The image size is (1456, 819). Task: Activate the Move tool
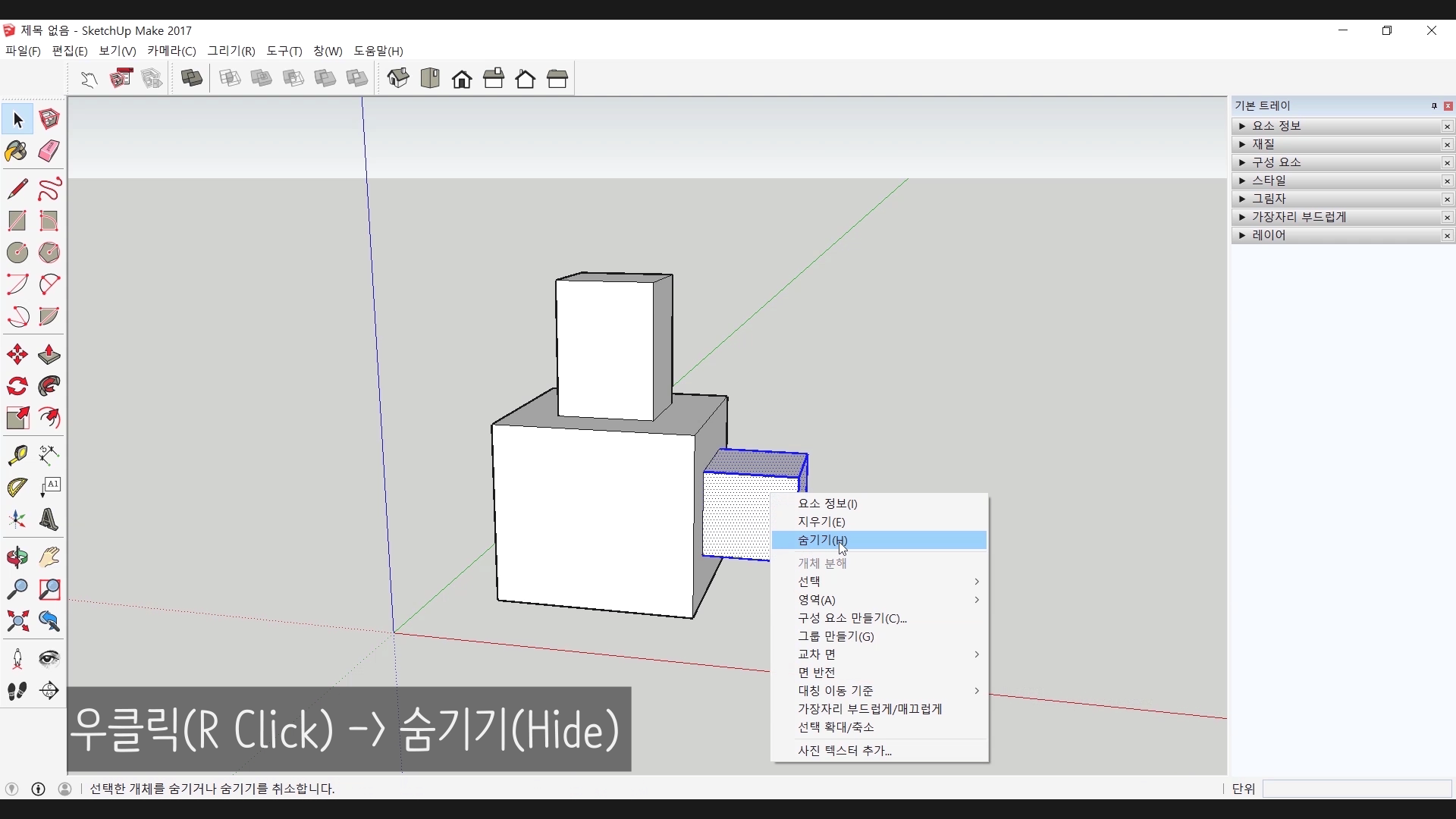(17, 354)
